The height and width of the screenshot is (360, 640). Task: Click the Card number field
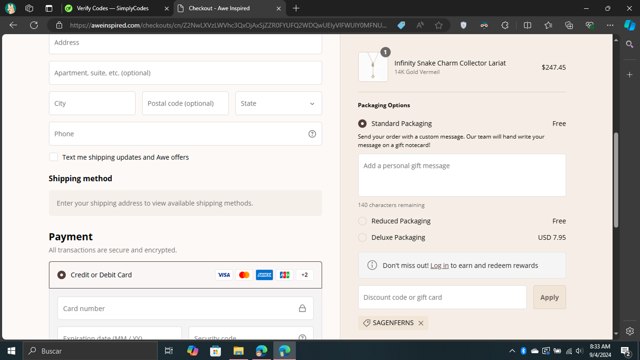pyautogui.click(x=185, y=309)
